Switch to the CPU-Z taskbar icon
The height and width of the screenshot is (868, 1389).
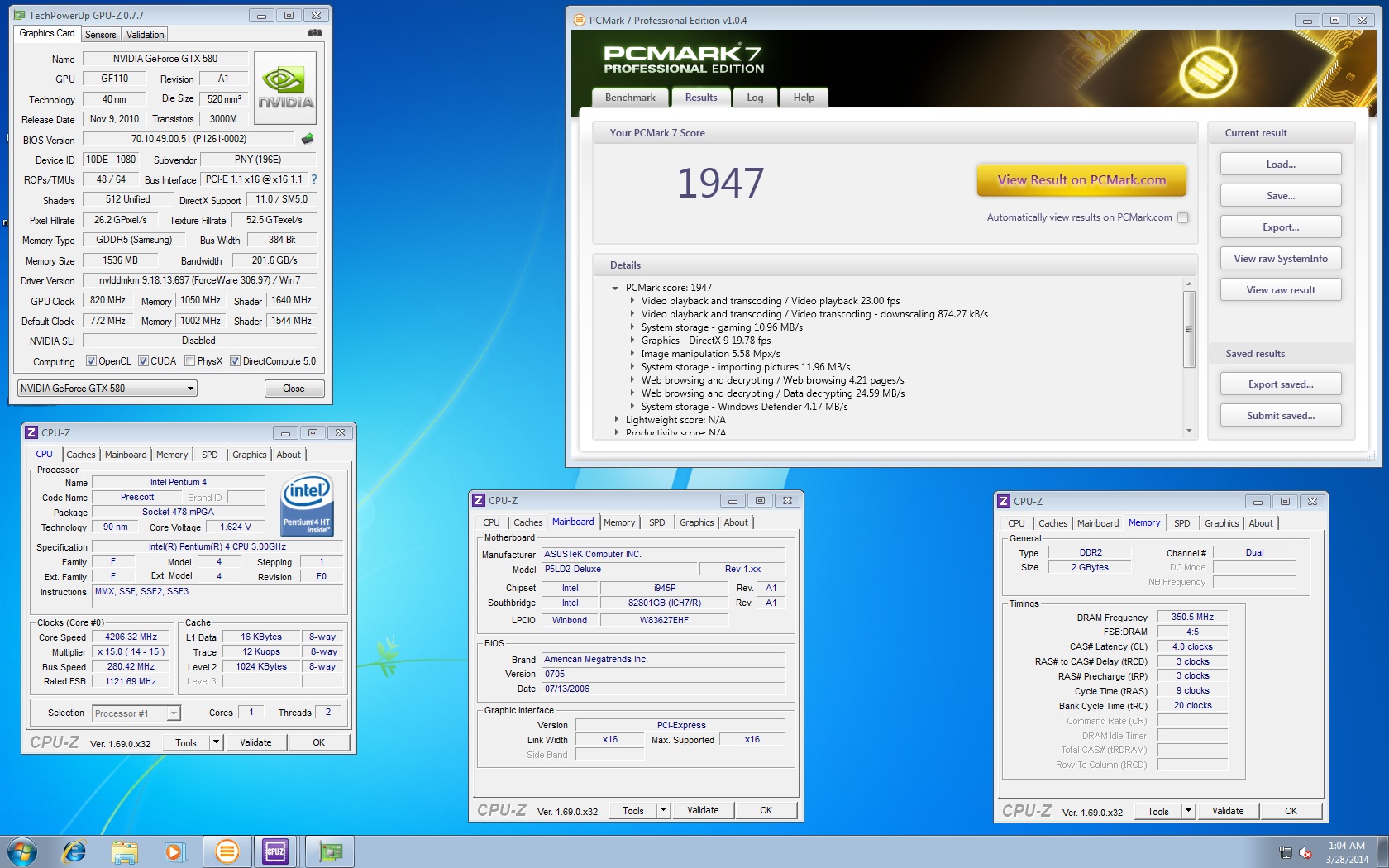coord(275,851)
